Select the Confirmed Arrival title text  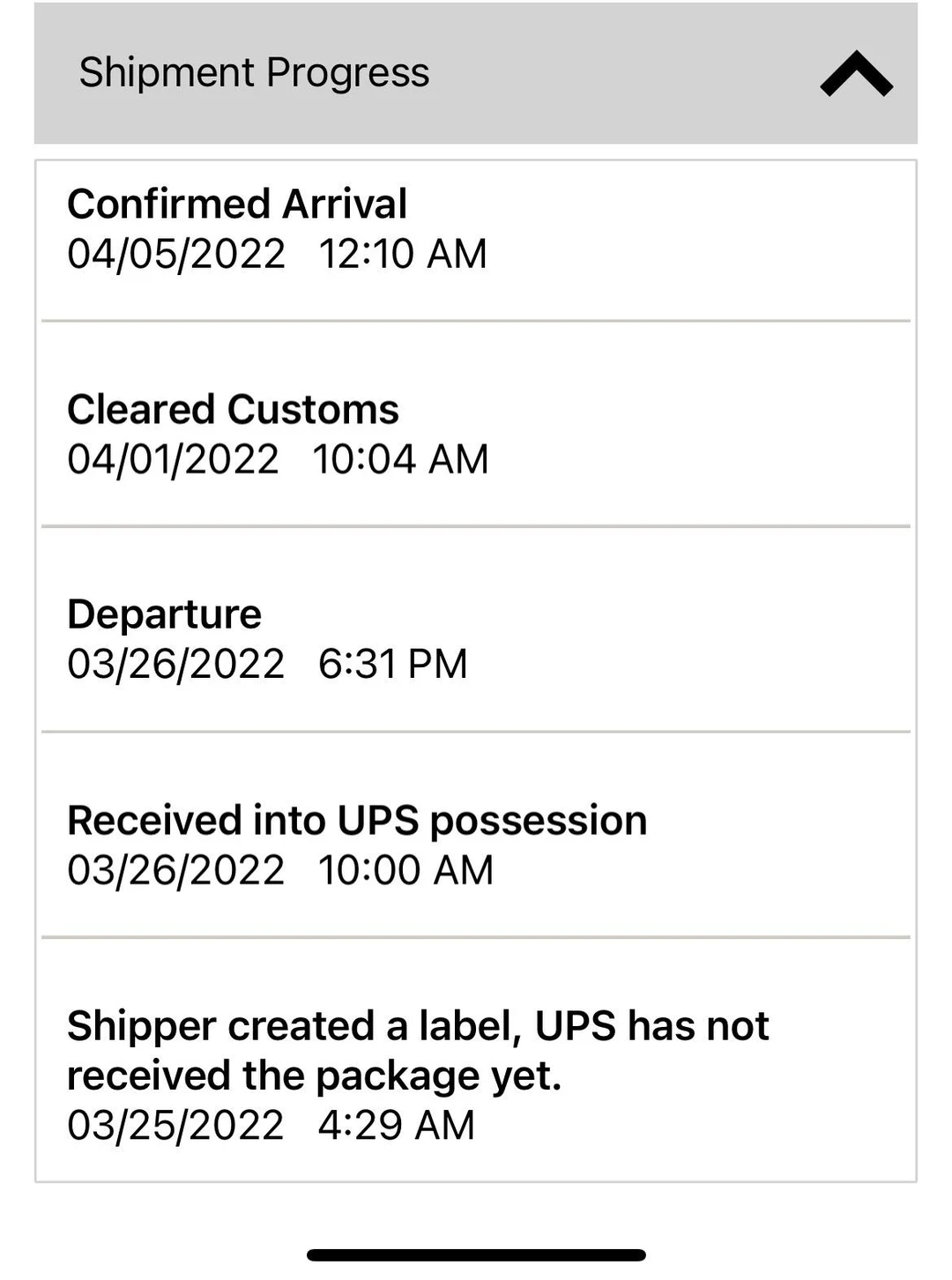click(238, 203)
